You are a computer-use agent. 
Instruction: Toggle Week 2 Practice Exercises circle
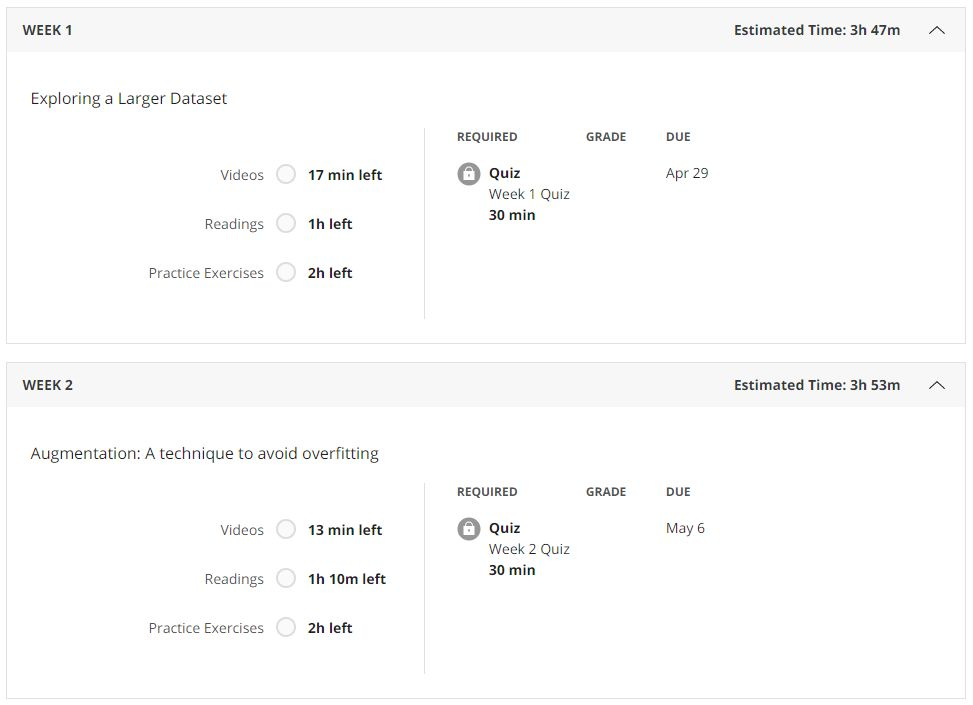(x=286, y=628)
